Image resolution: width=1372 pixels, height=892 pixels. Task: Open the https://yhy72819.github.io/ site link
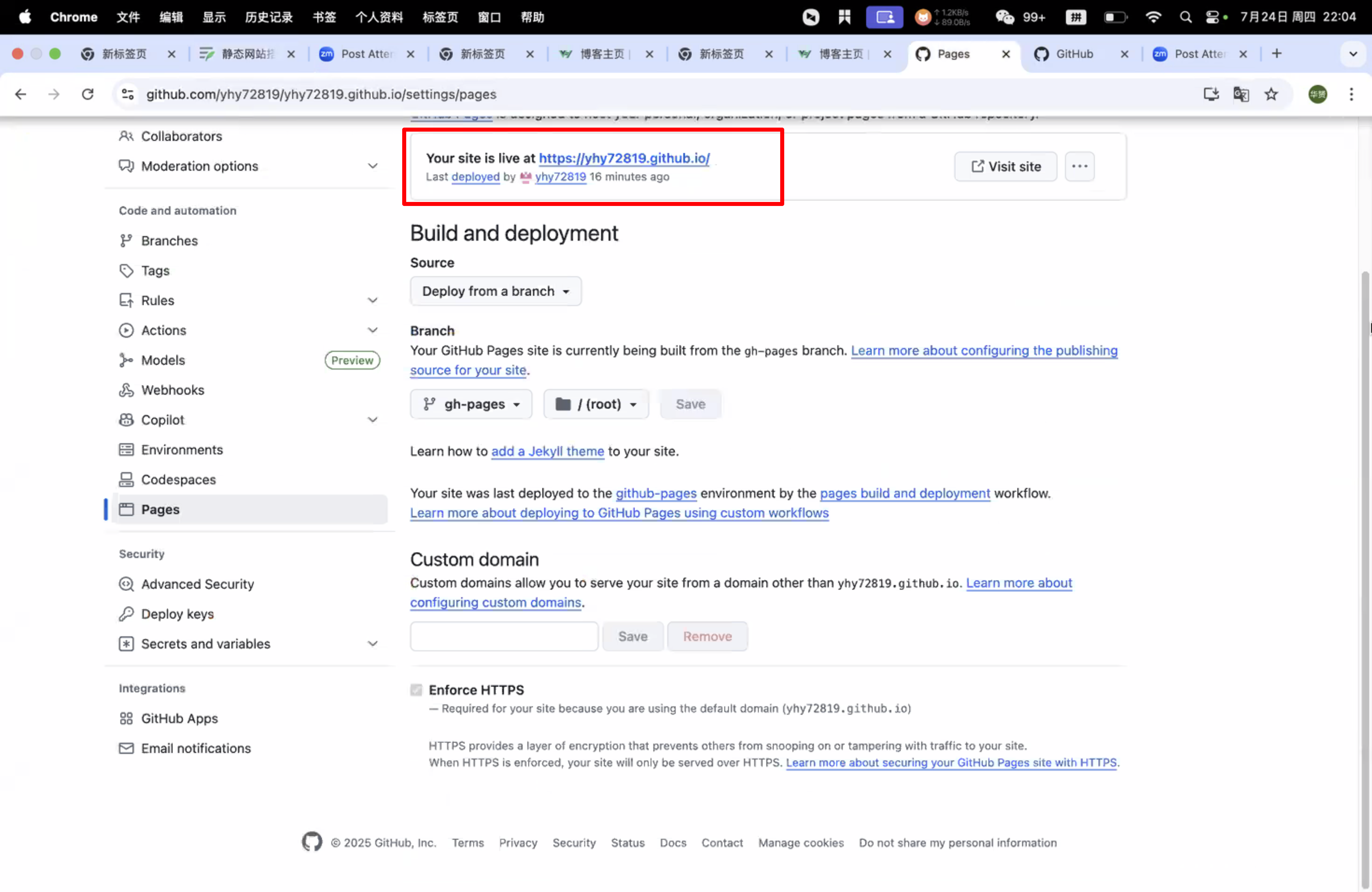(624, 158)
